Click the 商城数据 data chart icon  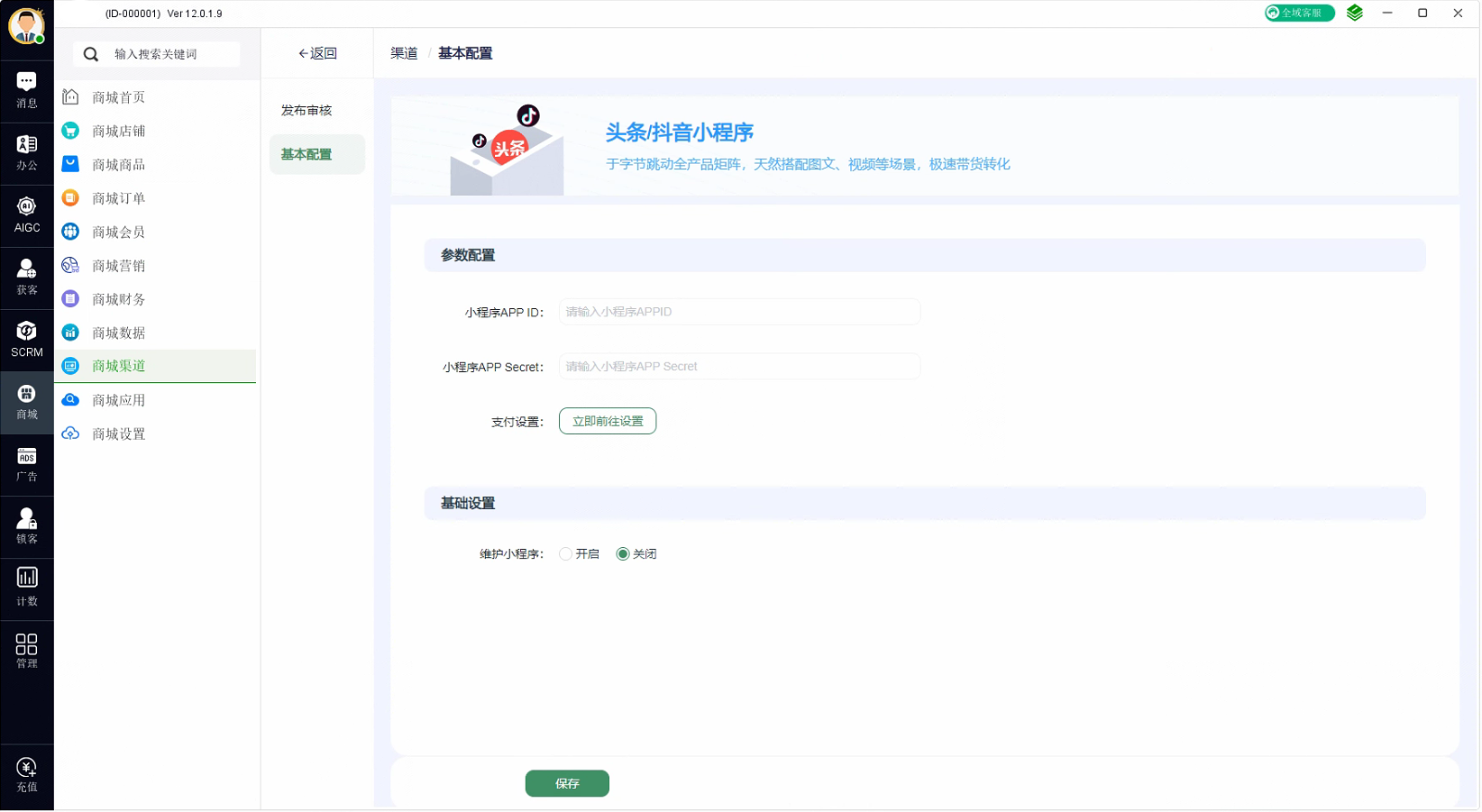tap(70, 333)
